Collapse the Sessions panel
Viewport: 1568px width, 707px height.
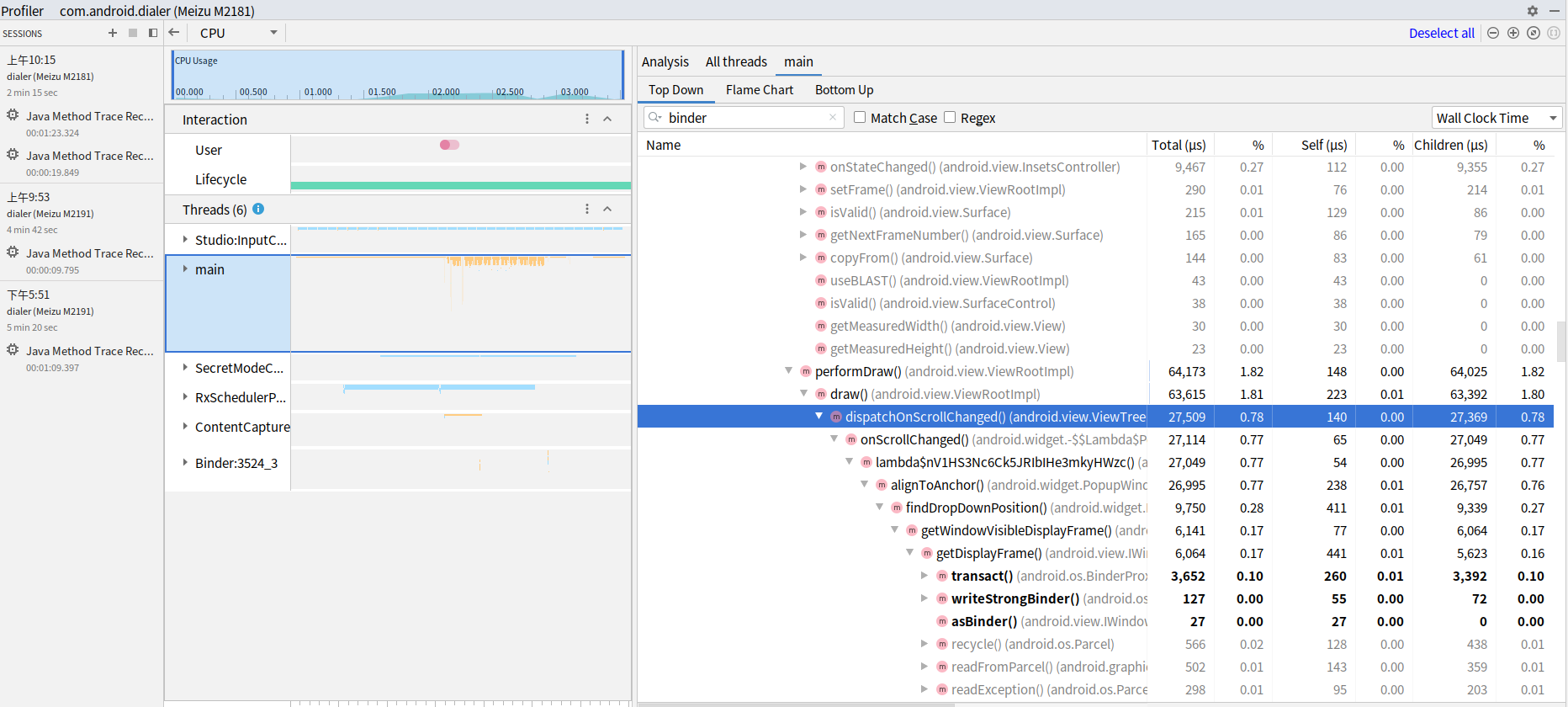(x=153, y=33)
